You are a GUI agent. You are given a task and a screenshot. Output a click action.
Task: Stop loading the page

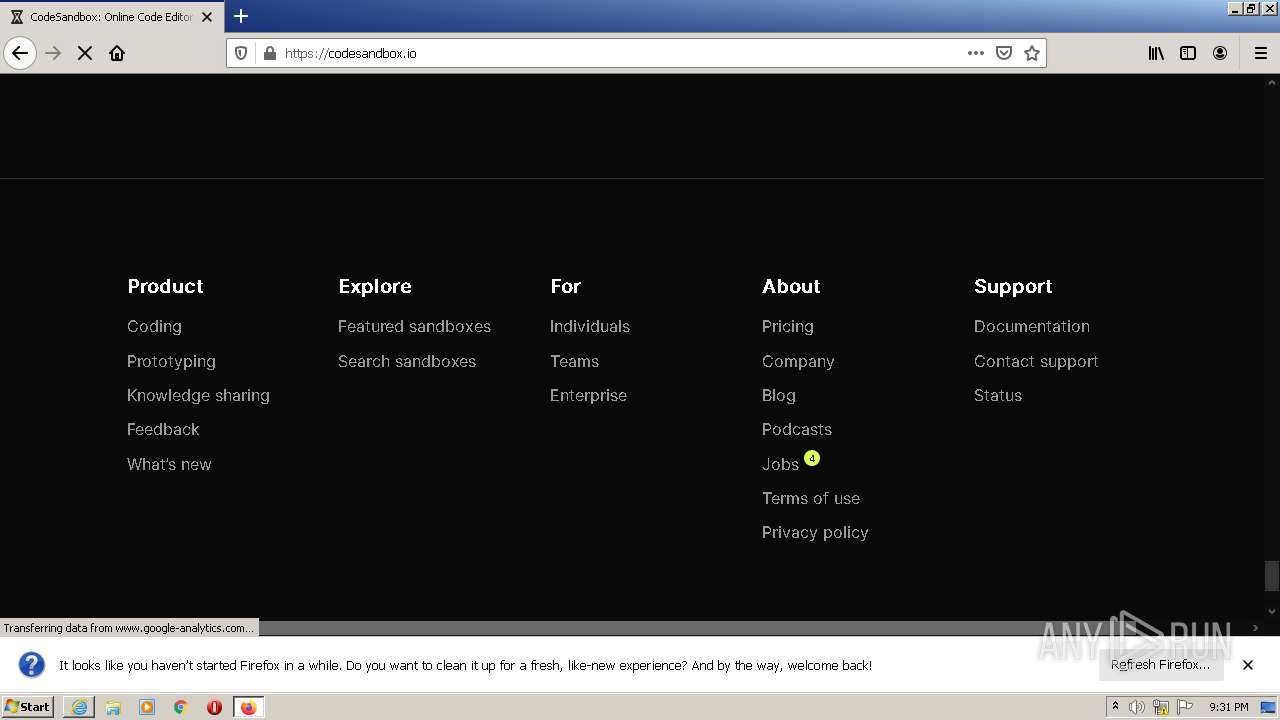(x=85, y=53)
